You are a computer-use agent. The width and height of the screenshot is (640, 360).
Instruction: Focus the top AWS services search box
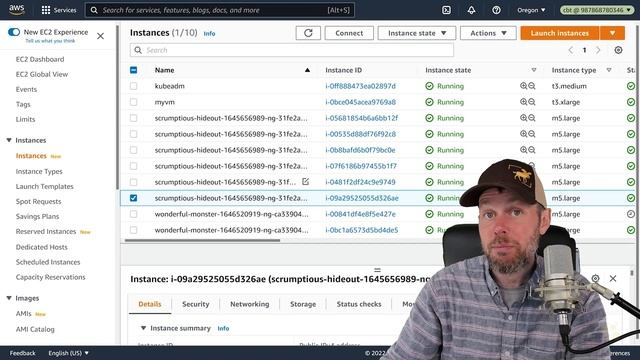coord(220,10)
